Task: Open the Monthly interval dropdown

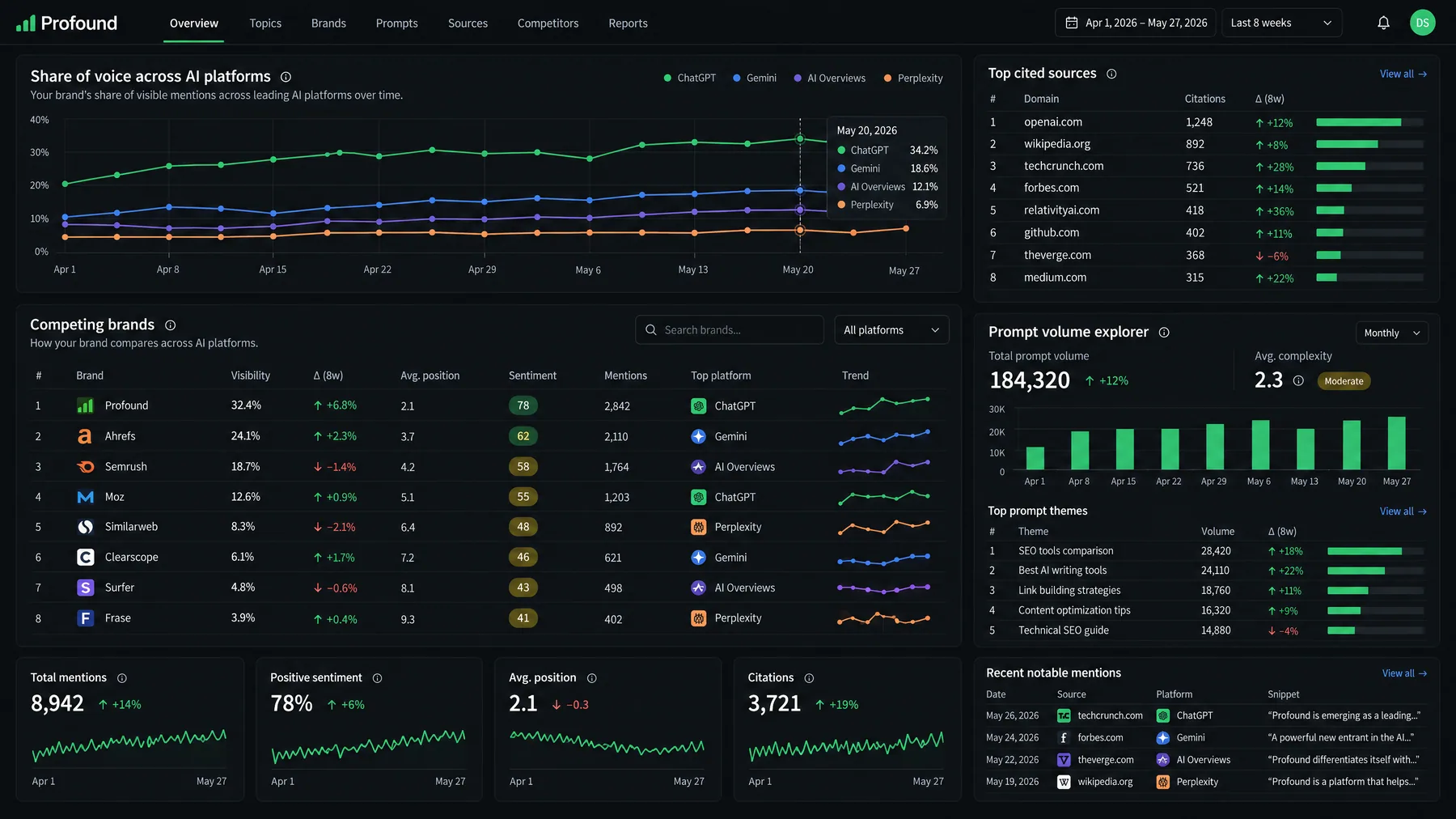Action: coord(1391,333)
